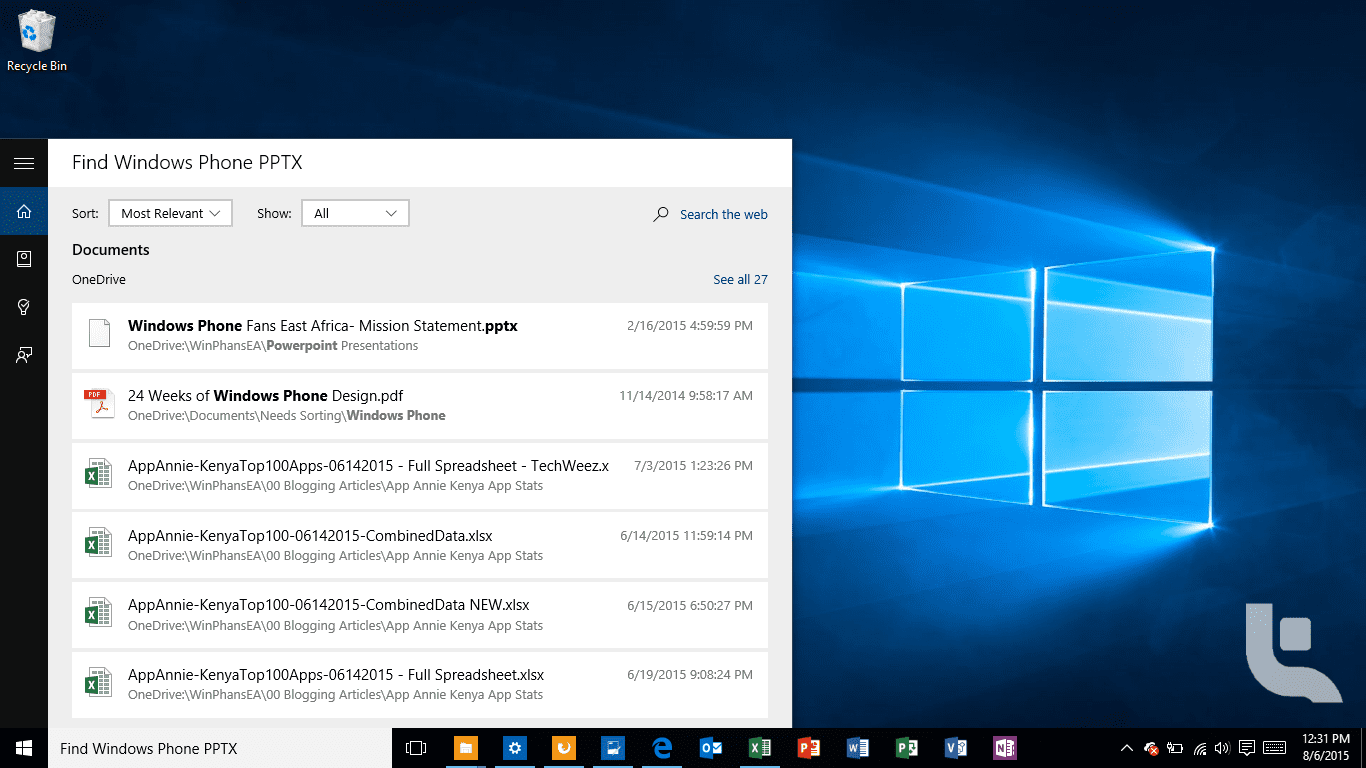Select the Cortana Home icon
The height and width of the screenshot is (768, 1366).
tap(24, 211)
